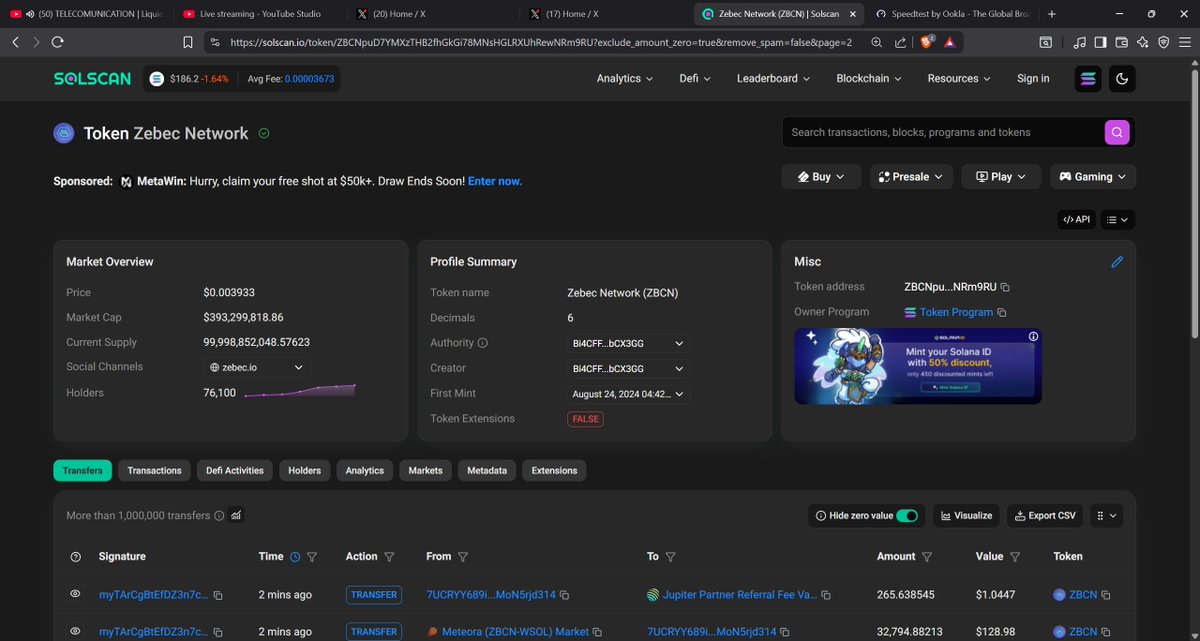
Task: Filter the From column
Action: 463,557
